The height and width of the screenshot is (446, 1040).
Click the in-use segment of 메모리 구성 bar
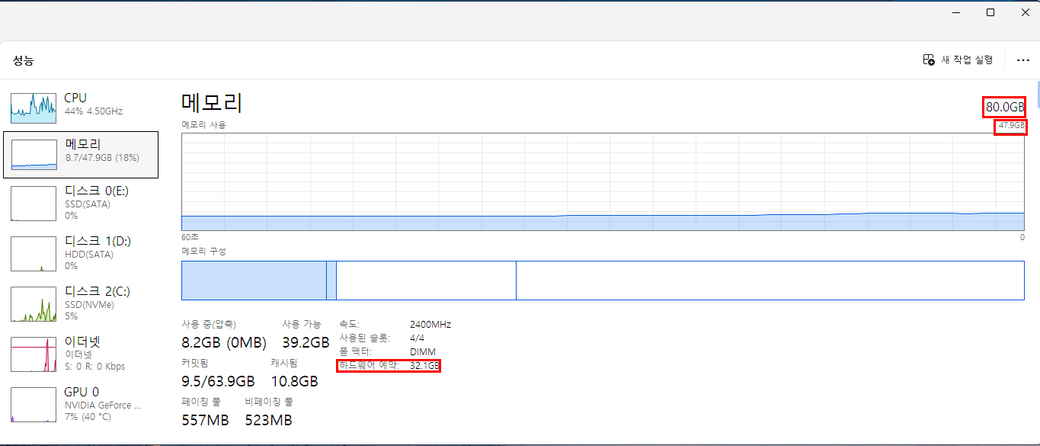[x=254, y=280]
